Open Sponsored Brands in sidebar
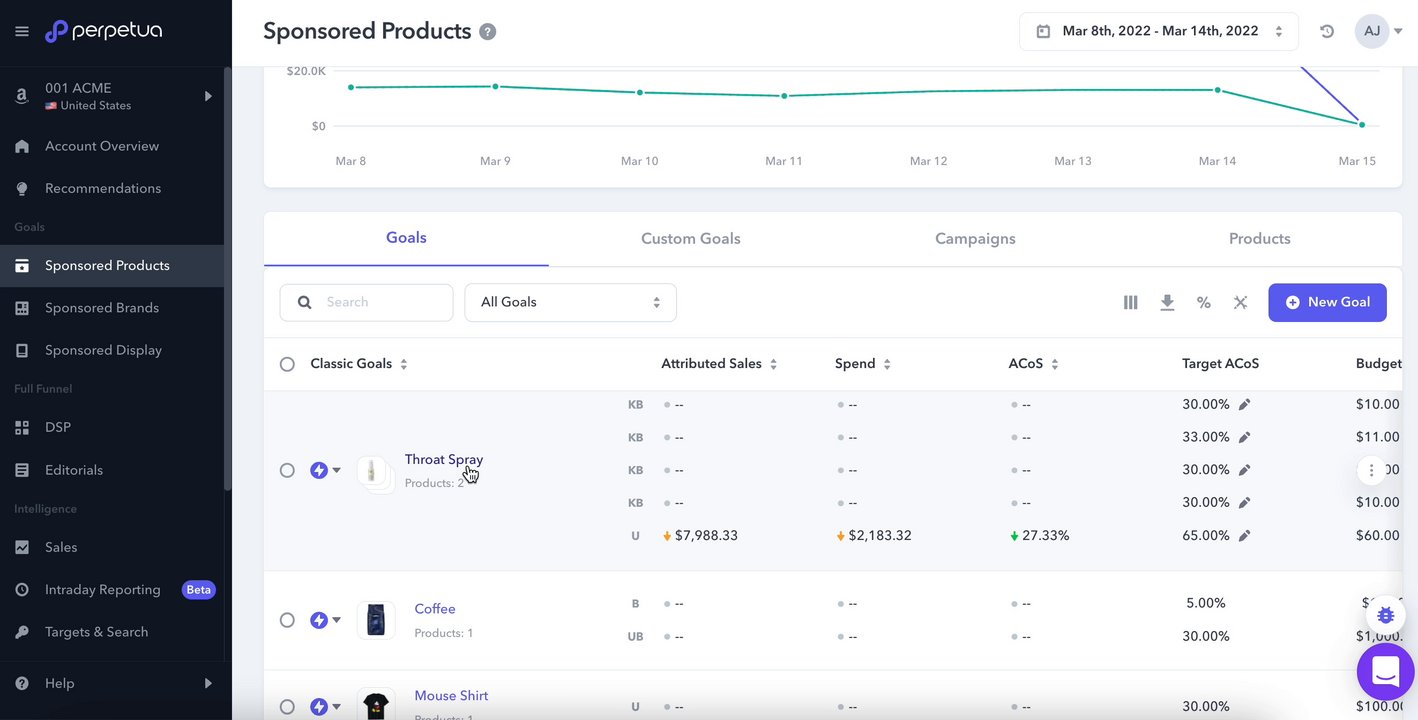Screen dimensions: 1418x720 coord(102,308)
